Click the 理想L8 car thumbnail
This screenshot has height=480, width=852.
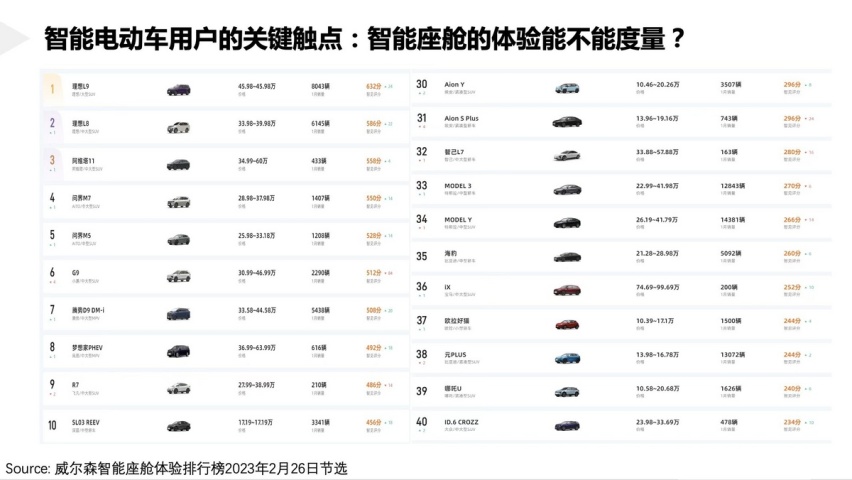178,128
